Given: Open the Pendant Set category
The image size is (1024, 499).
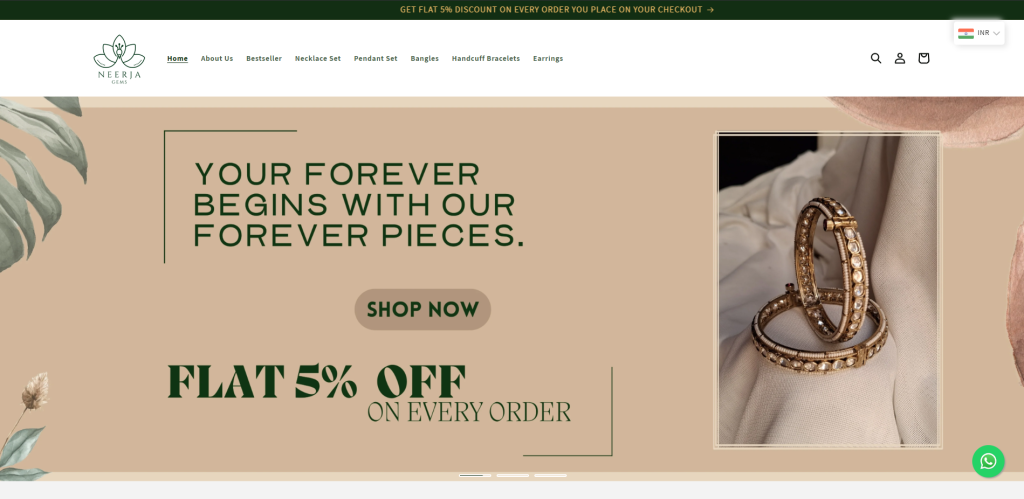Looking at the screenshot, I should pos(376,58).
